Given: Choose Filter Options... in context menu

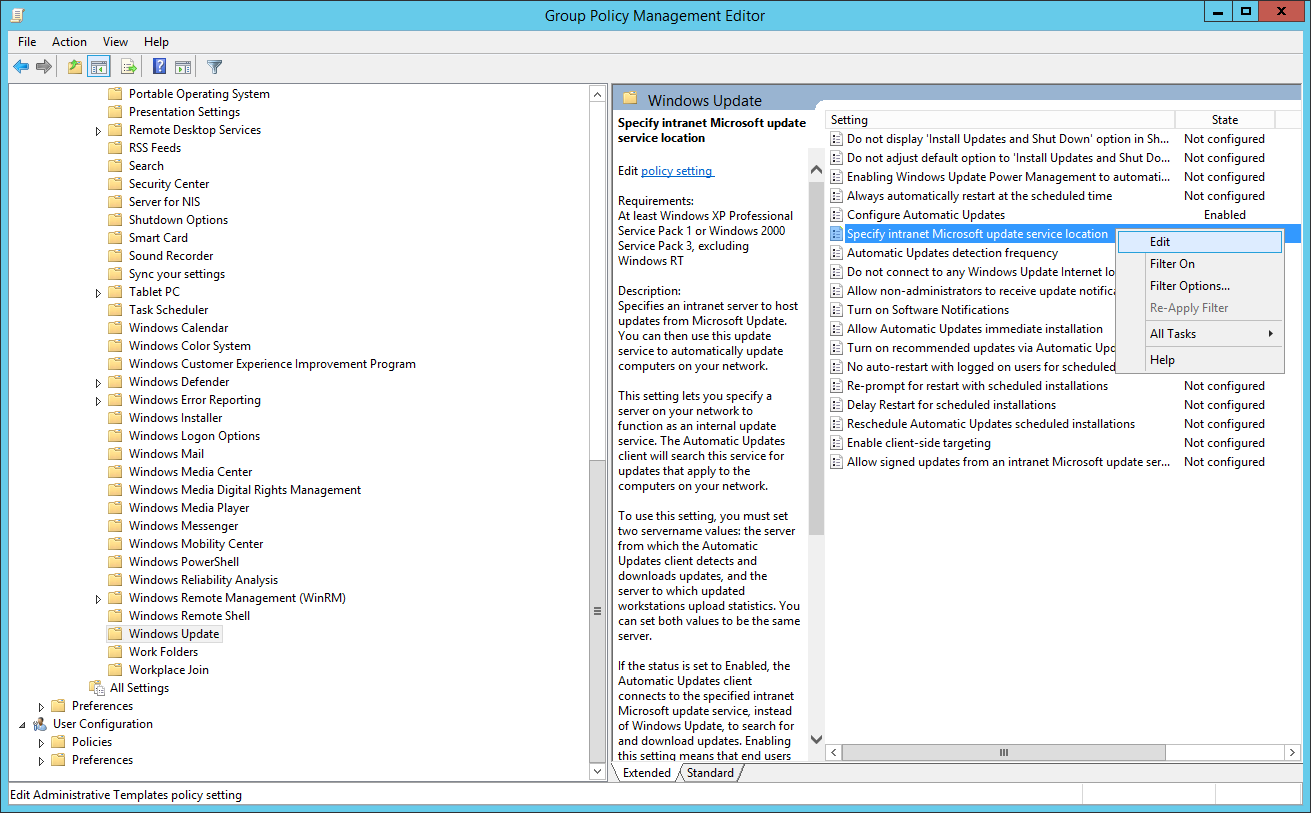Looking at the screenshot, I should [1200, 286].
